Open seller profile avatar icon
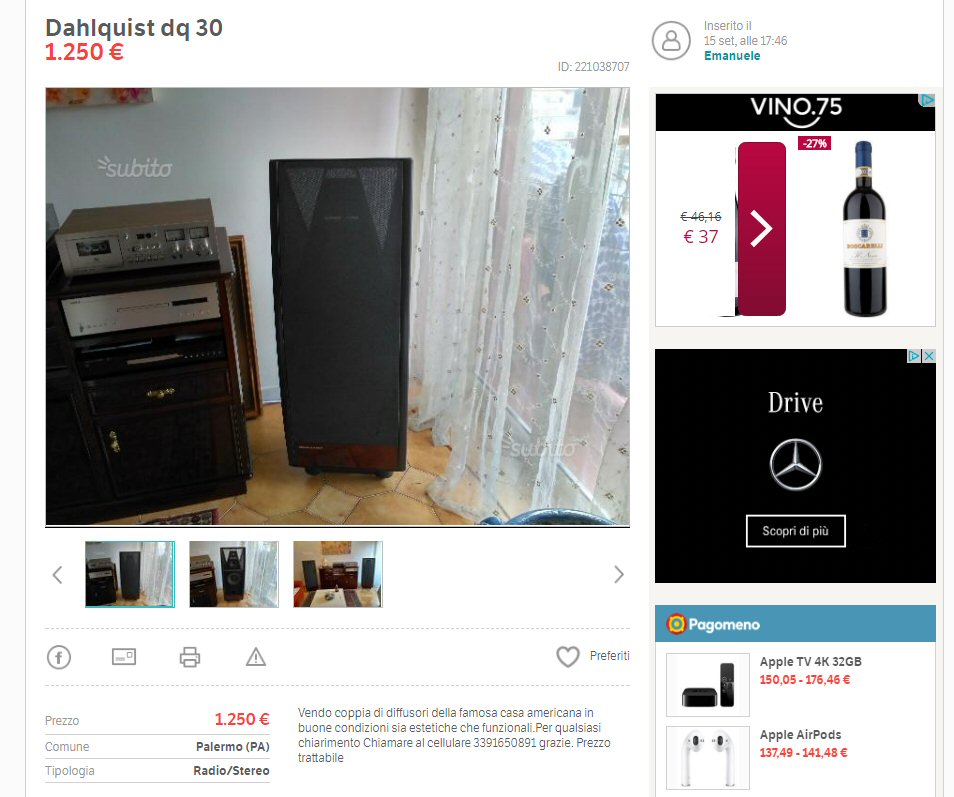The height and width of the screenshot is (797, 954). point(671,41)
